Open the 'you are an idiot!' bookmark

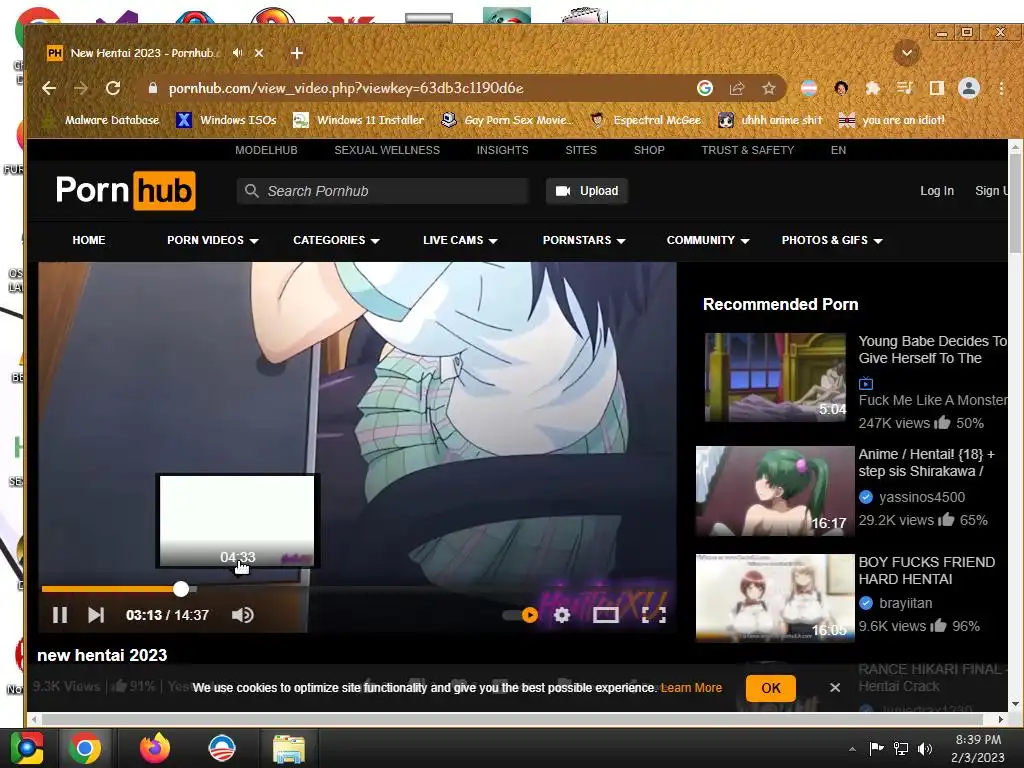point(892,120)
